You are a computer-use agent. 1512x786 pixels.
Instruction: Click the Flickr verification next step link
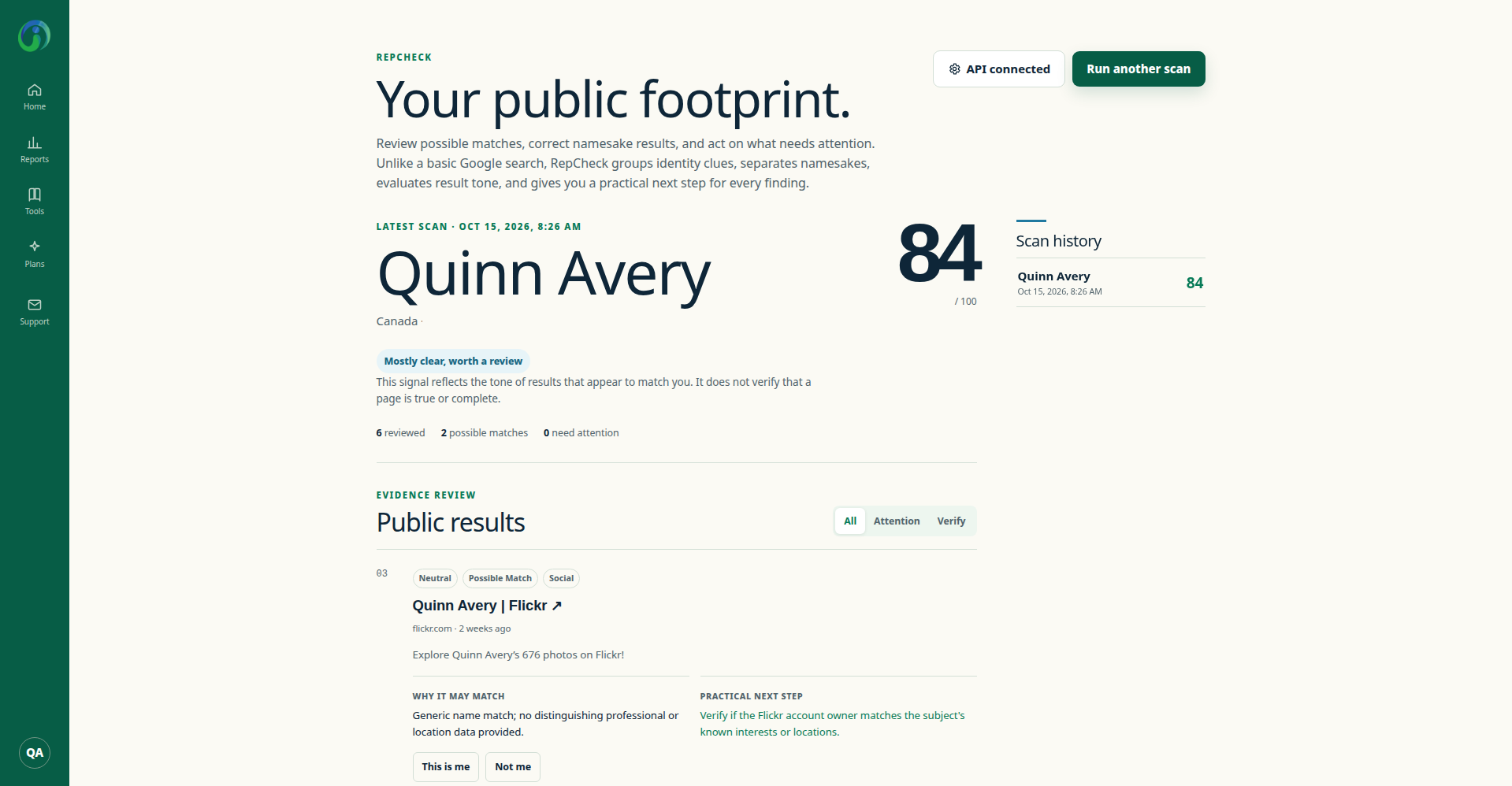tap(832, 724)
